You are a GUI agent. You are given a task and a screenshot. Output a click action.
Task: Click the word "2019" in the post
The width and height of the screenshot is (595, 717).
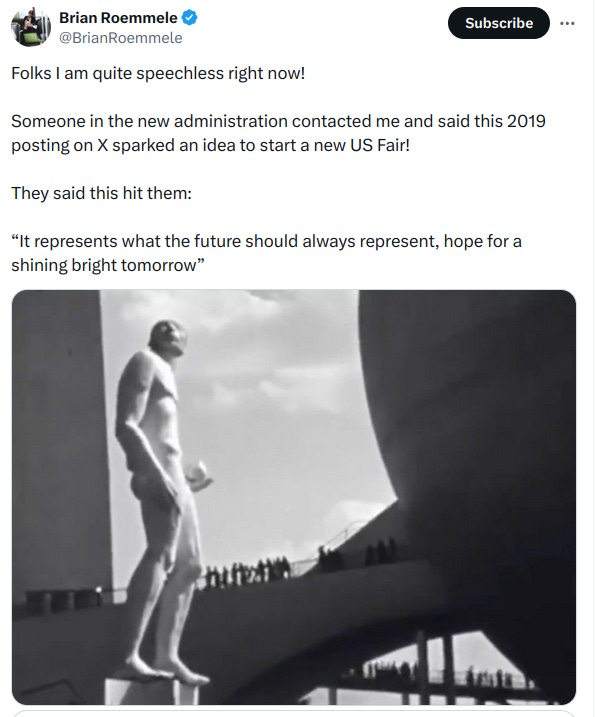coord(526,121)
